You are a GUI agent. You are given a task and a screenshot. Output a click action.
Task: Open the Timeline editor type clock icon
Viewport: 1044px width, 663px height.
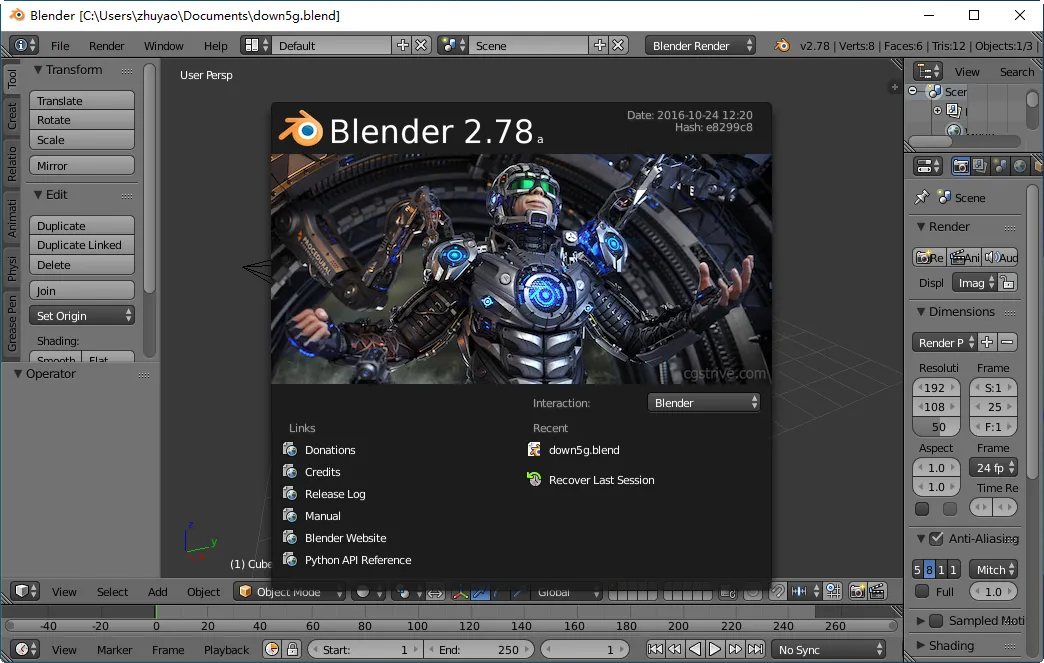[25, 649]
